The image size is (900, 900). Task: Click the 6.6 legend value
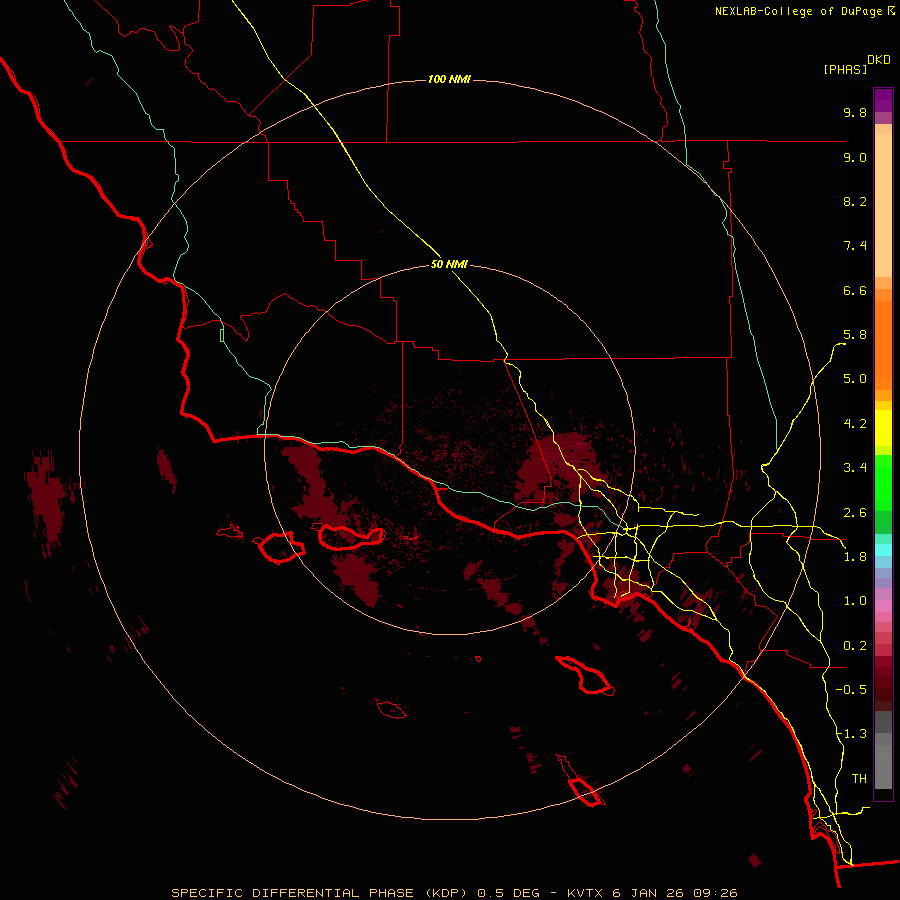[x=855, y=290]
